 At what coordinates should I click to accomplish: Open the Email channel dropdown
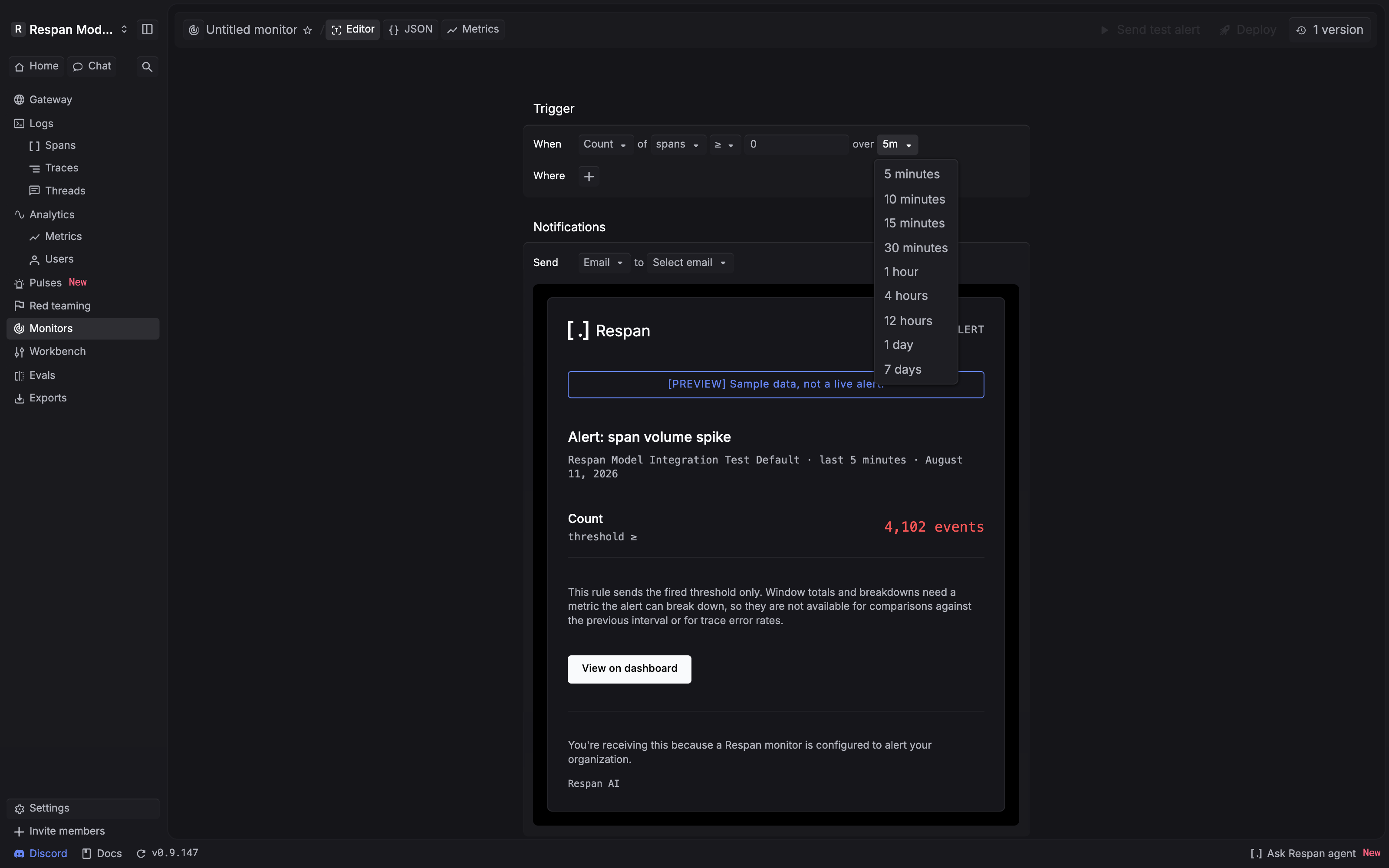(x=604, y=263)
